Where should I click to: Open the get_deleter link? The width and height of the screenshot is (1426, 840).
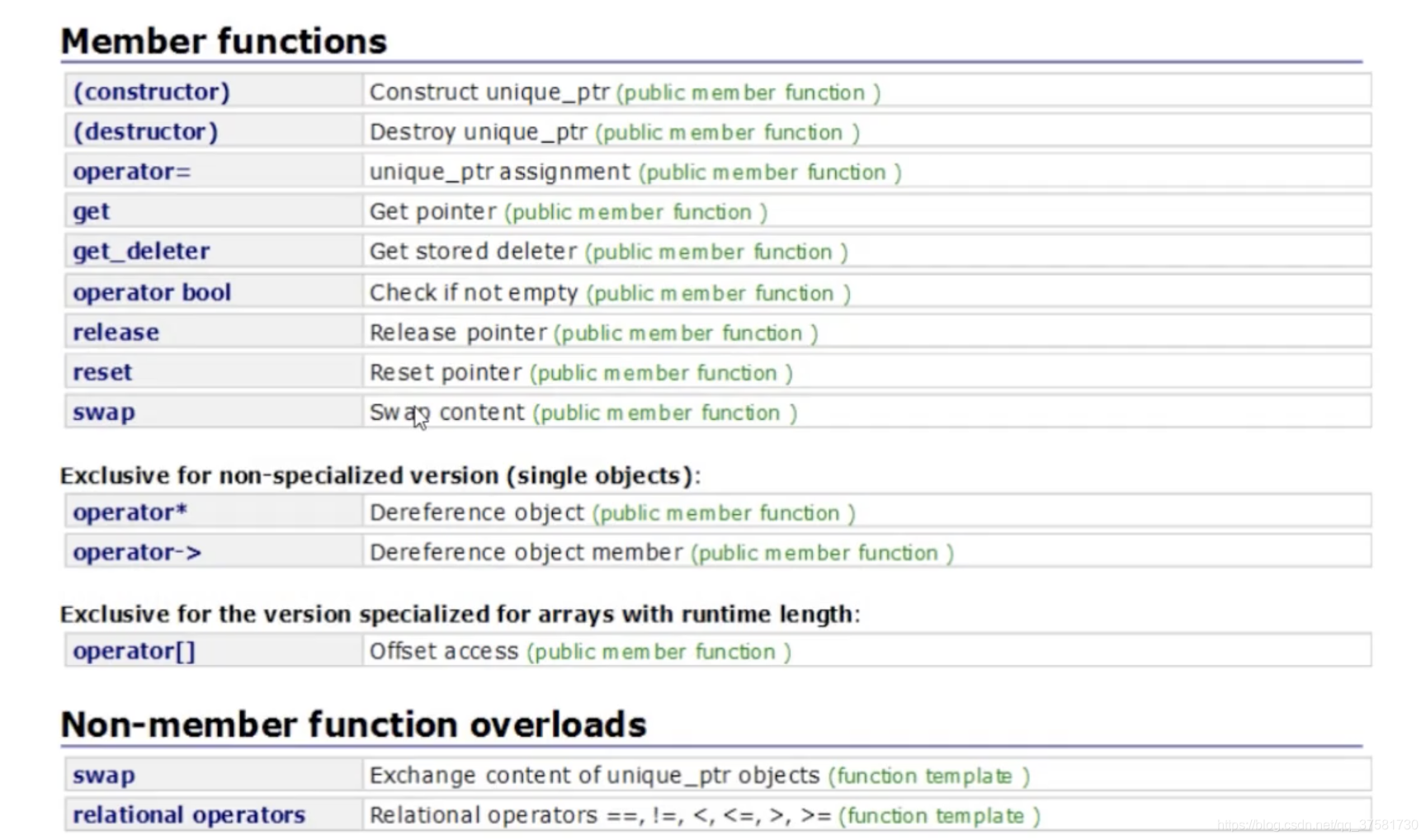141,251
